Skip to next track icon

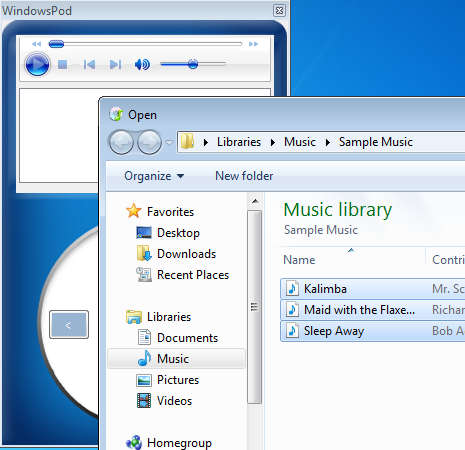[115, 64]
